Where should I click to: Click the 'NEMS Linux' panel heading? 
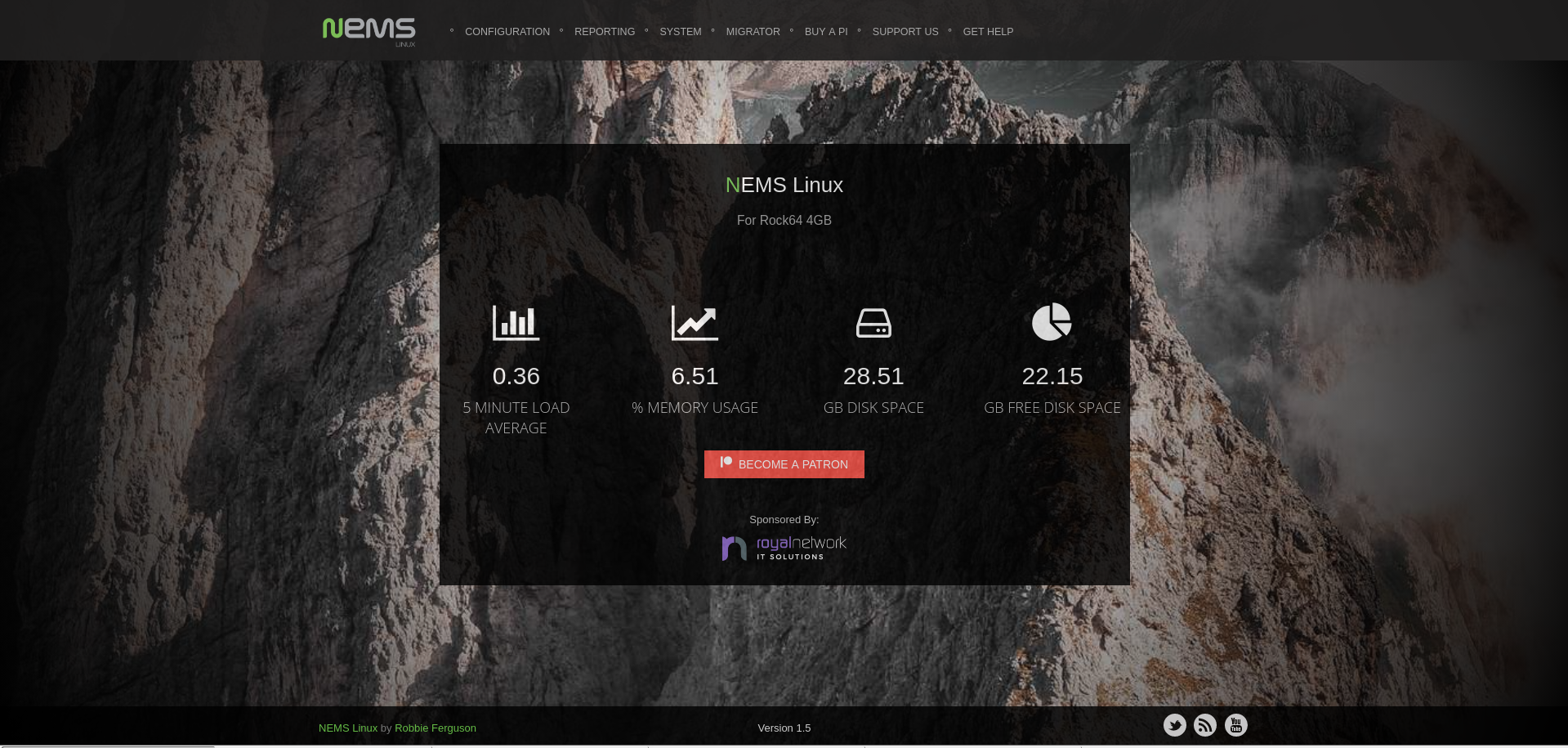click(784, 185)
